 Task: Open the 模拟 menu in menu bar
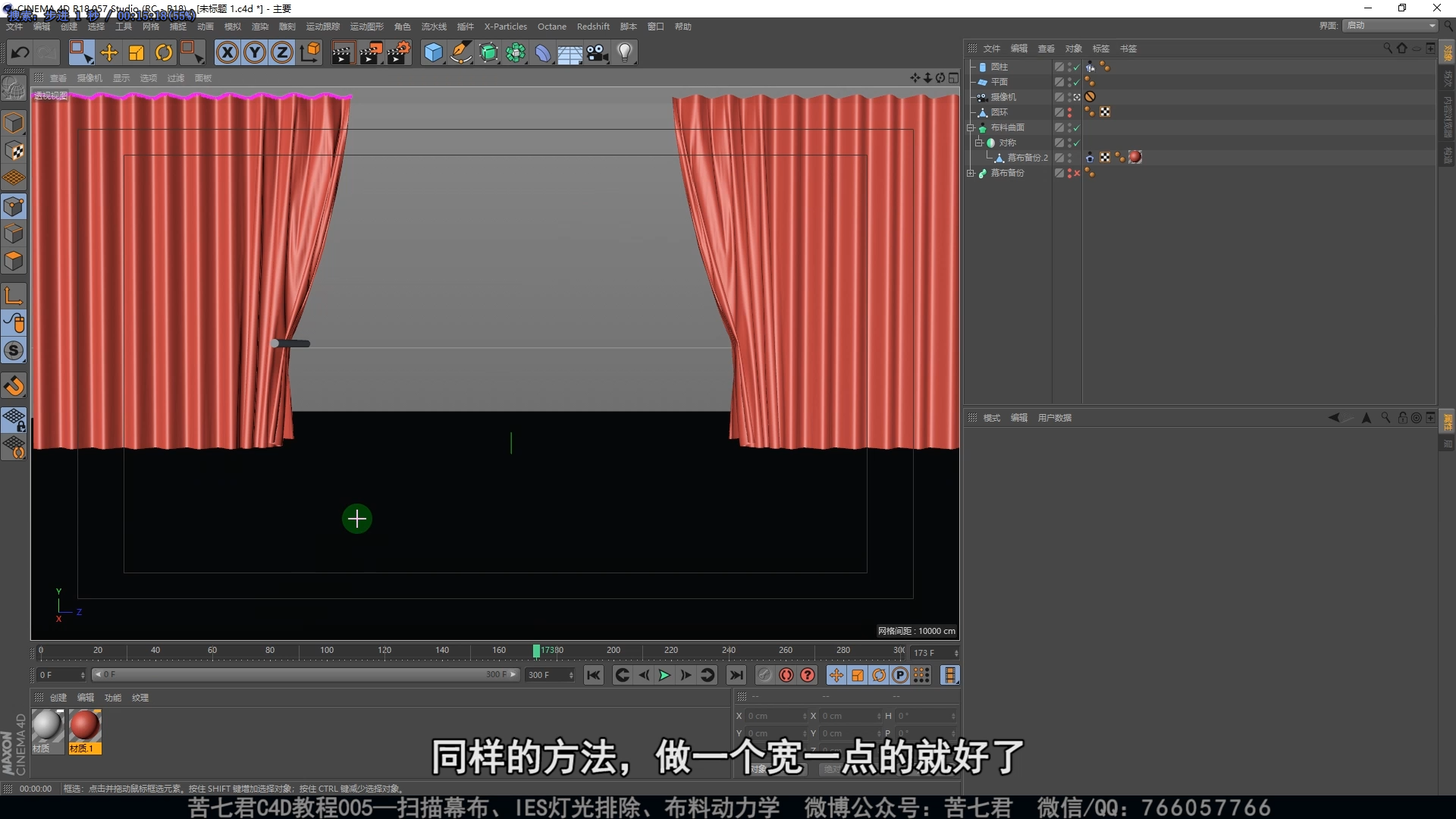232,27
